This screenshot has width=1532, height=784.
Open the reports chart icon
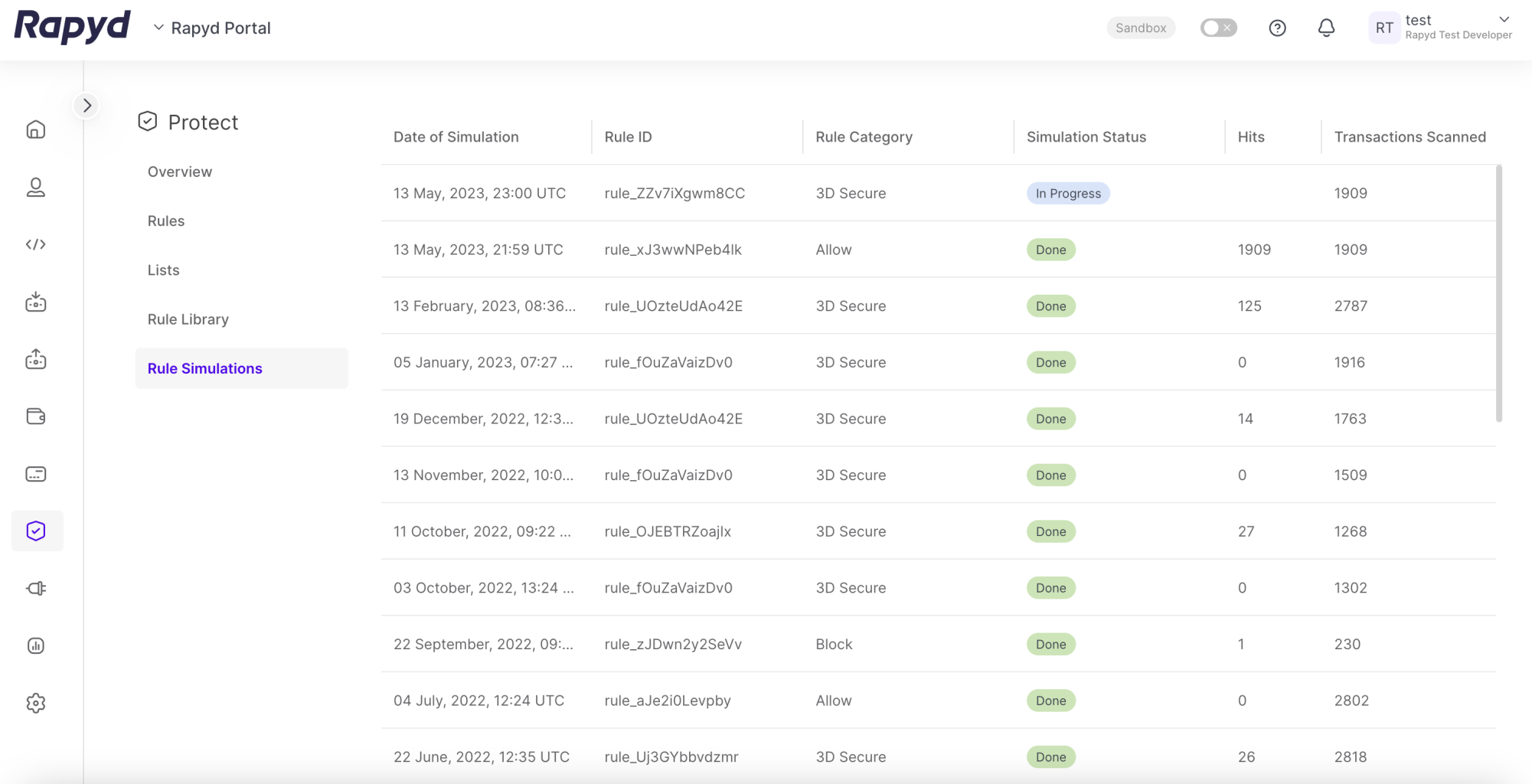point(36,645)
